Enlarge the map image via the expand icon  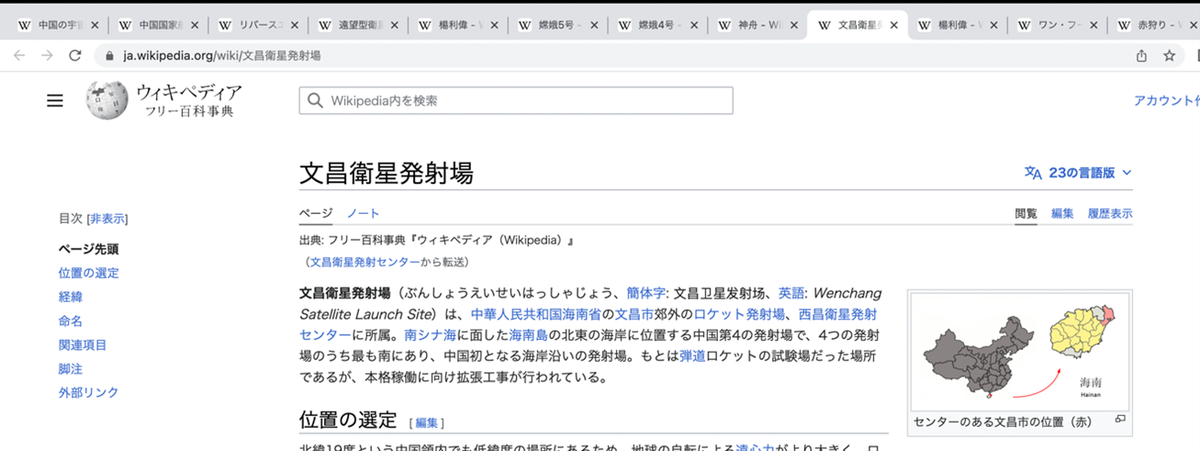[x=1120, y=419]
